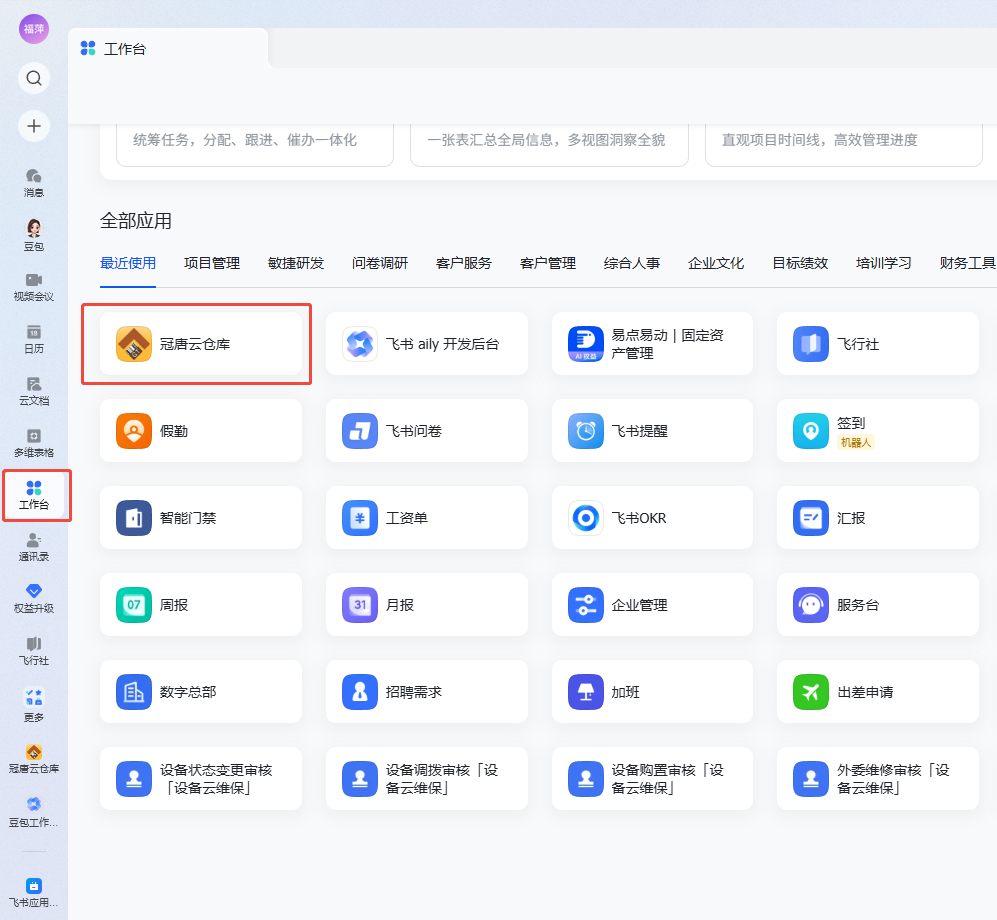Open 设备状态变更审核 app card
The image size is (997, 920).
(201, 779)
